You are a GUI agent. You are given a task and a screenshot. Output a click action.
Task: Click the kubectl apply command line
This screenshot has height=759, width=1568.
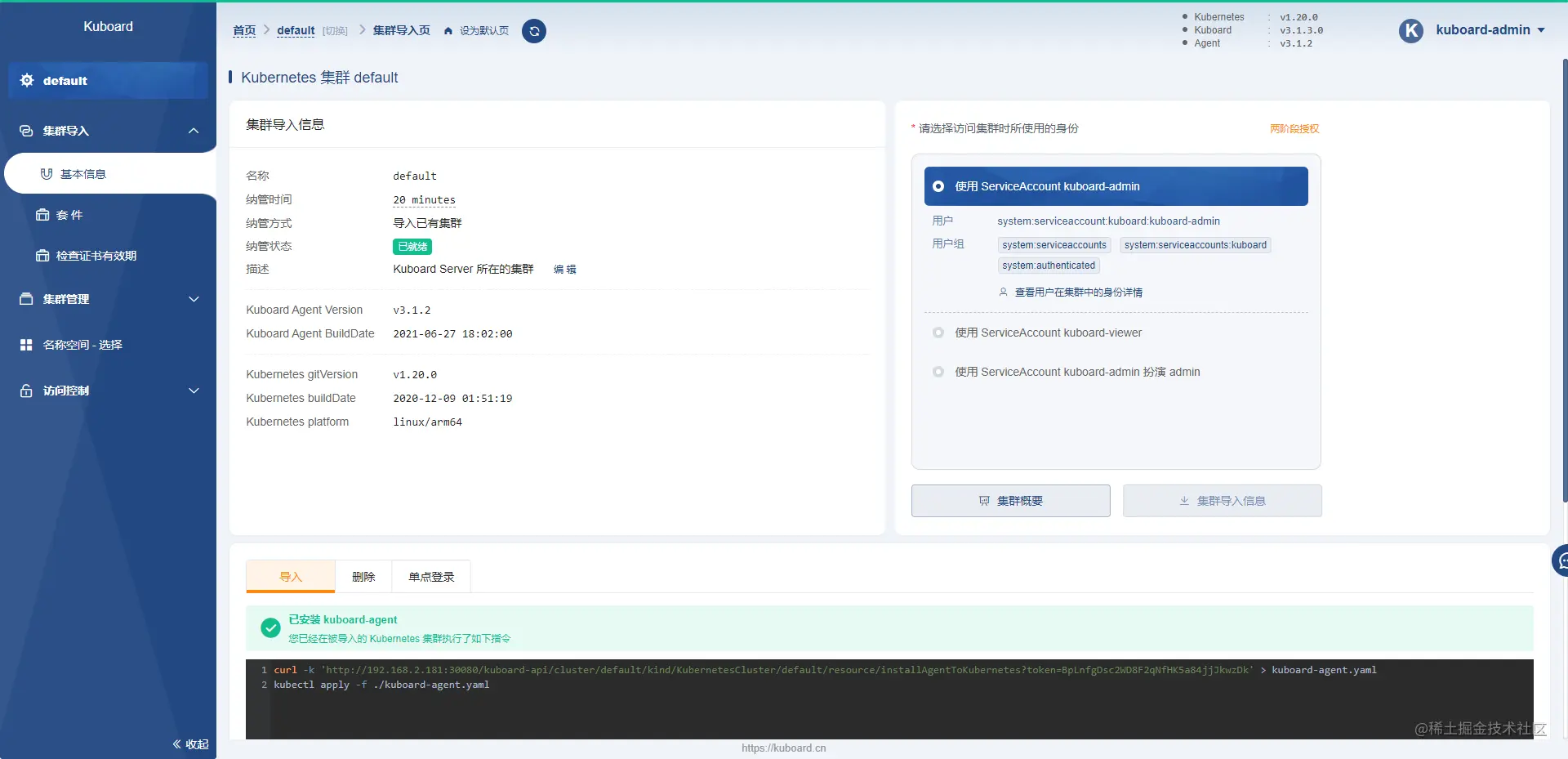[381, 685]
